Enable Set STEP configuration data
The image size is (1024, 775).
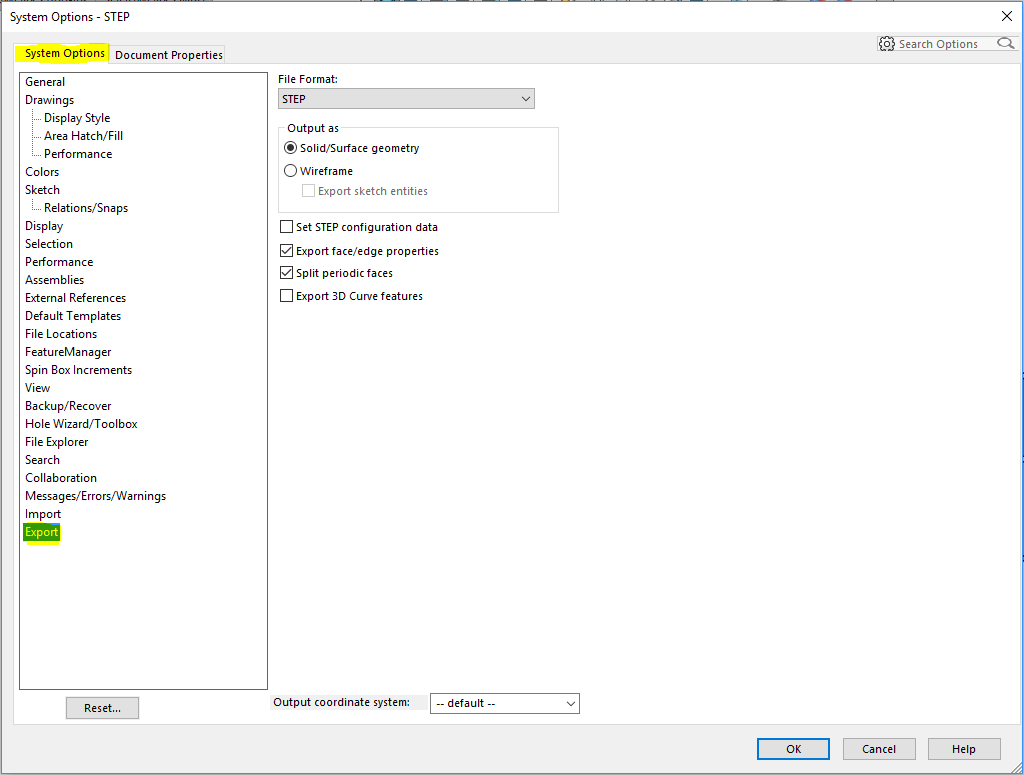(286, 227)
